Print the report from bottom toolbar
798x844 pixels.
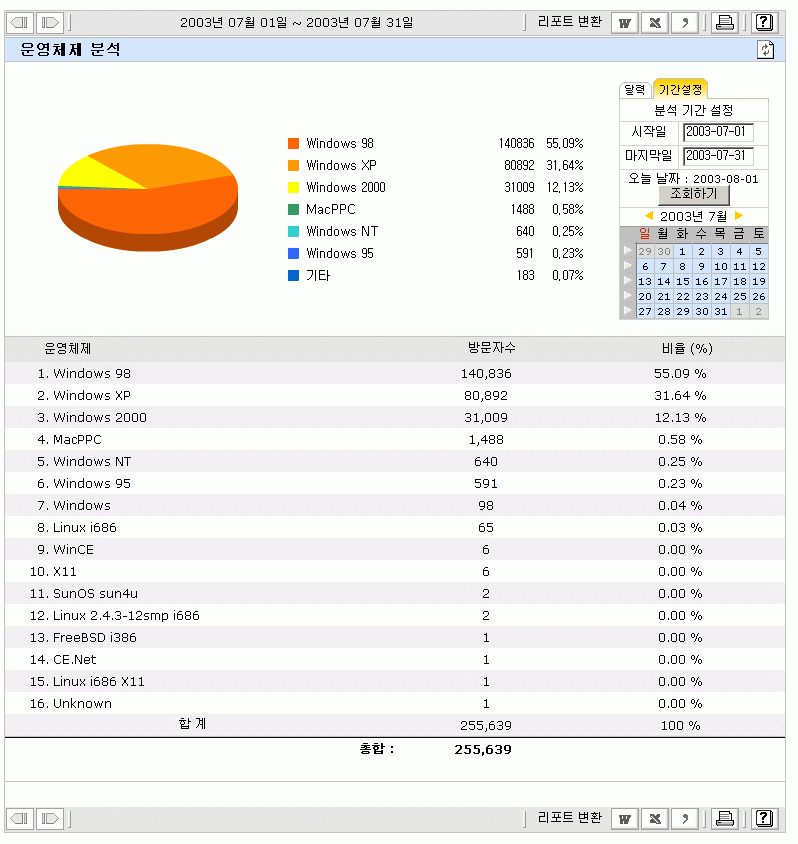725,819
